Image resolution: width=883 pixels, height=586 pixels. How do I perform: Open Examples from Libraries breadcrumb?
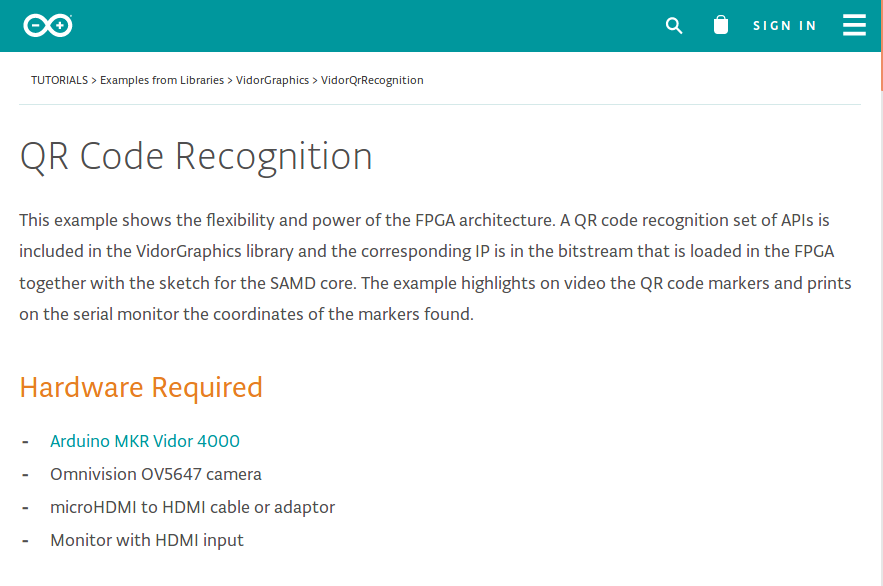(x=162, y=80)
